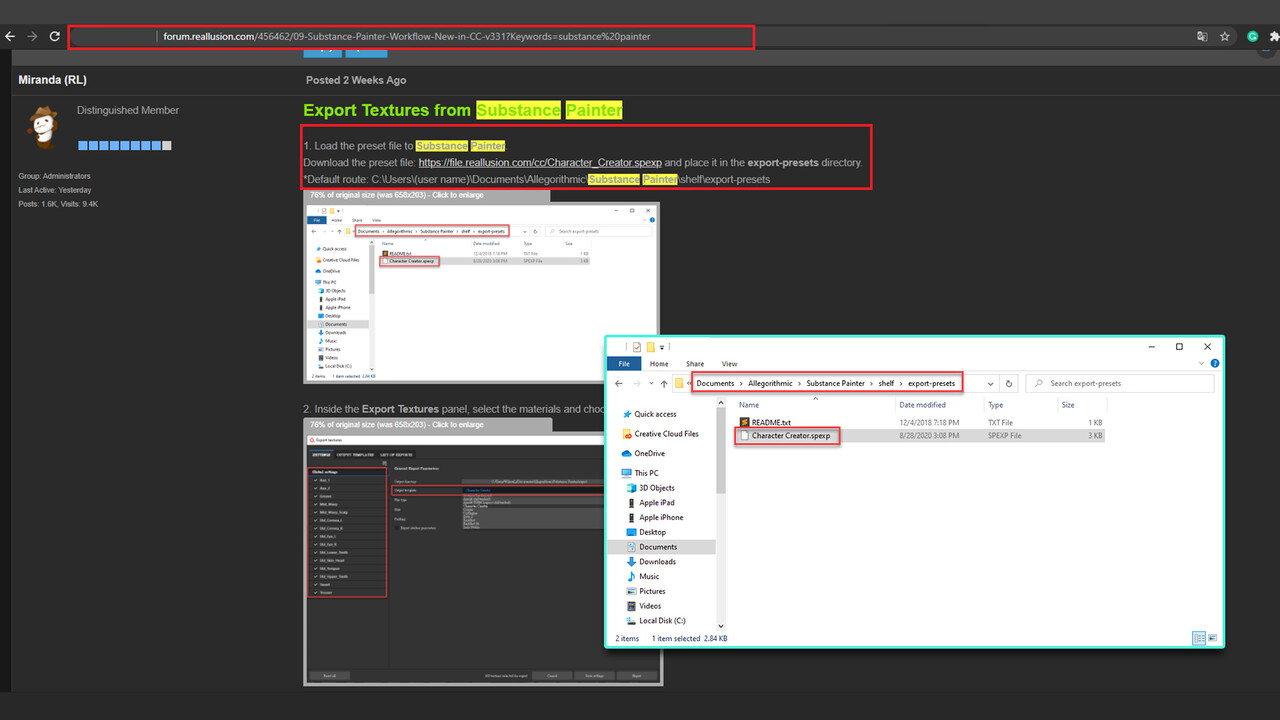Reload the forum page

point(54,37)
